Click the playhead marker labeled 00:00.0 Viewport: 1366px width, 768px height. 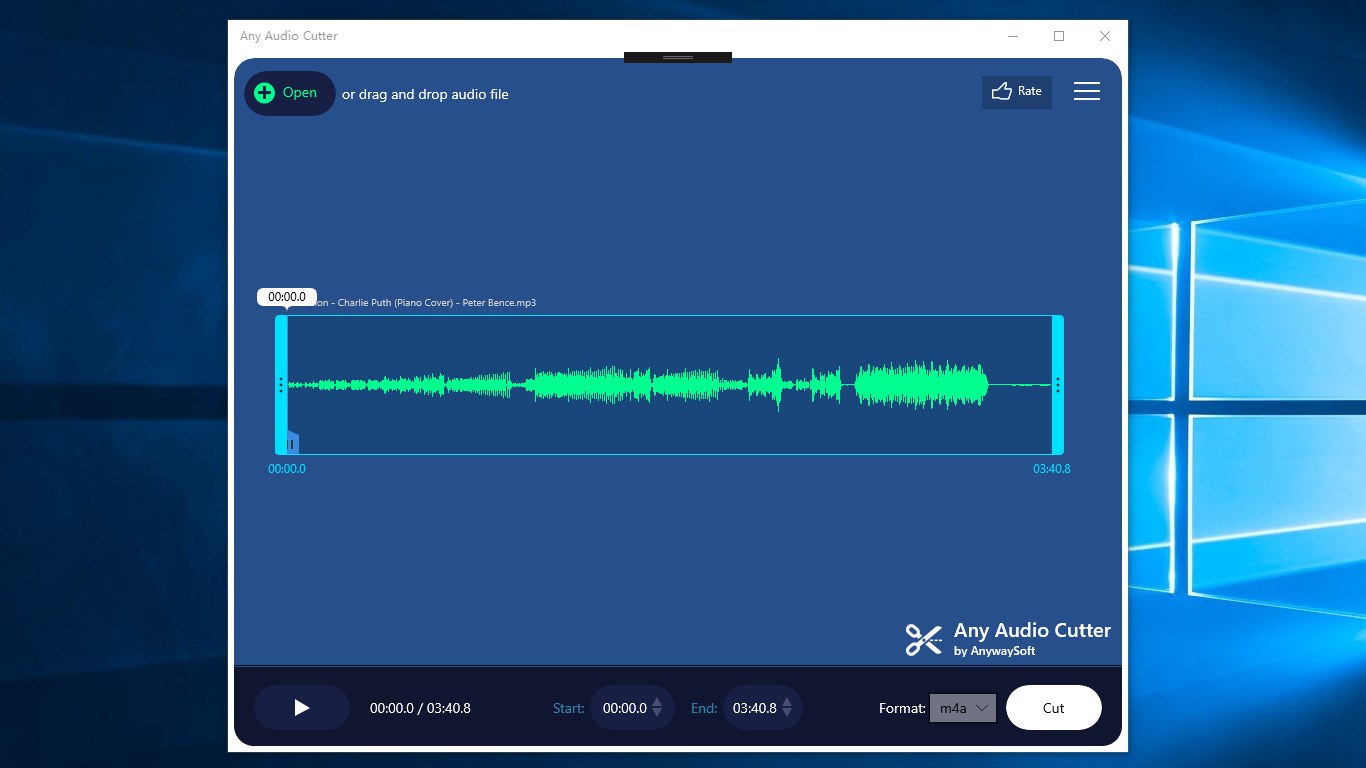[x=287, y=297]
